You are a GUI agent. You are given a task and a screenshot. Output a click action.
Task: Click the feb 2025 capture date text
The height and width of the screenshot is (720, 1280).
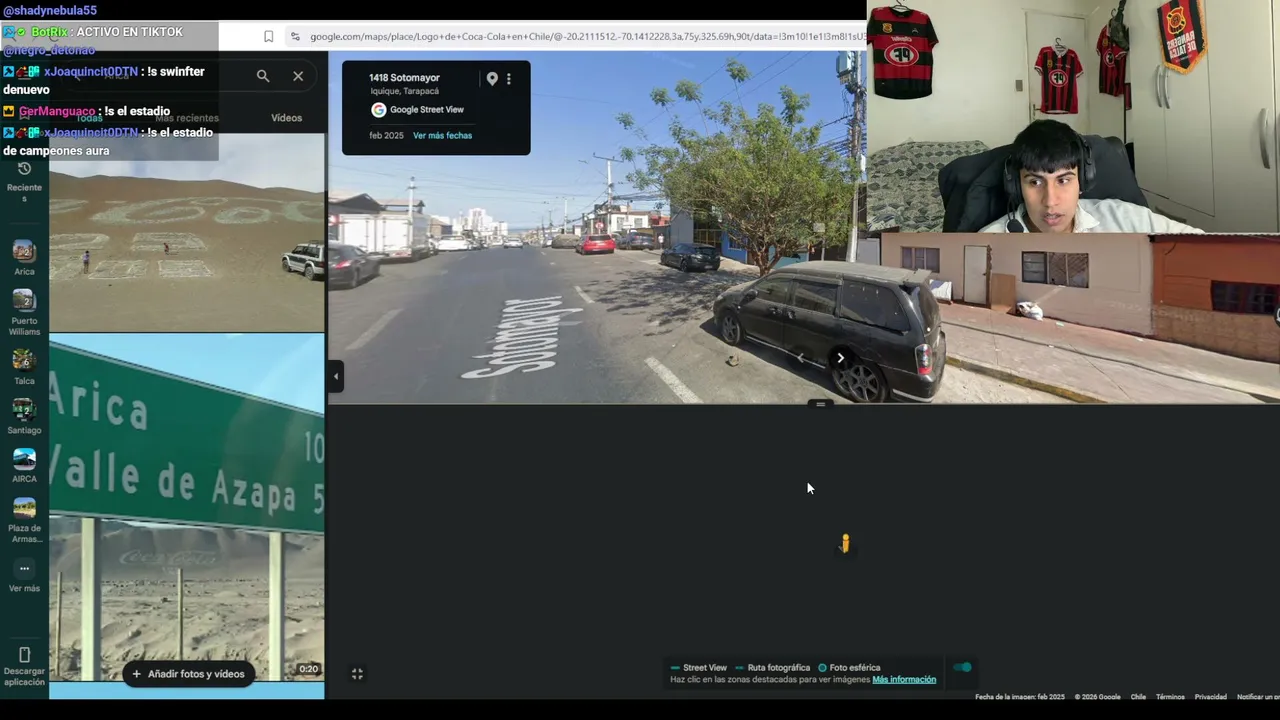[386, 136]
